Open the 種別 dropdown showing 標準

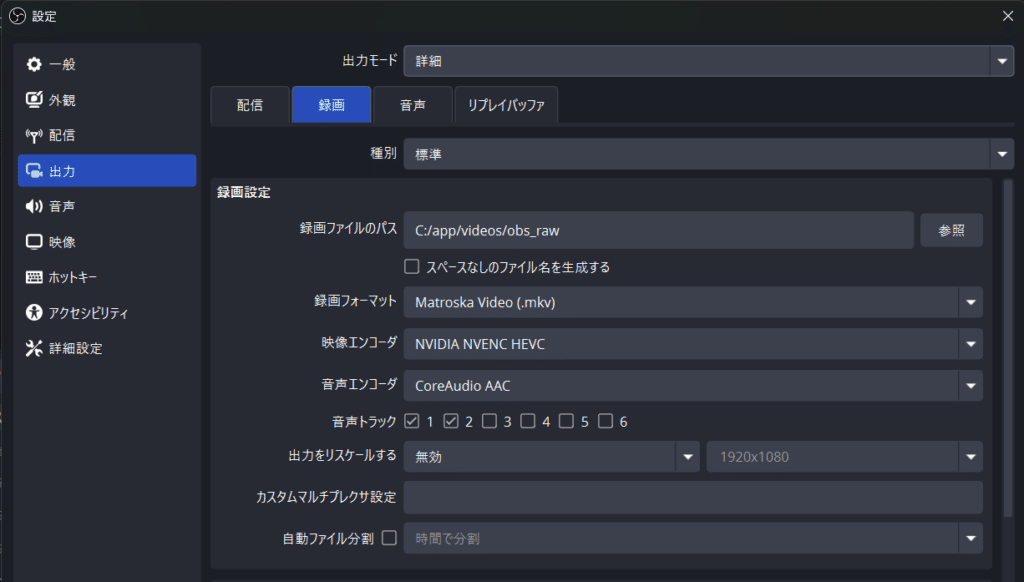click(709, 154)
